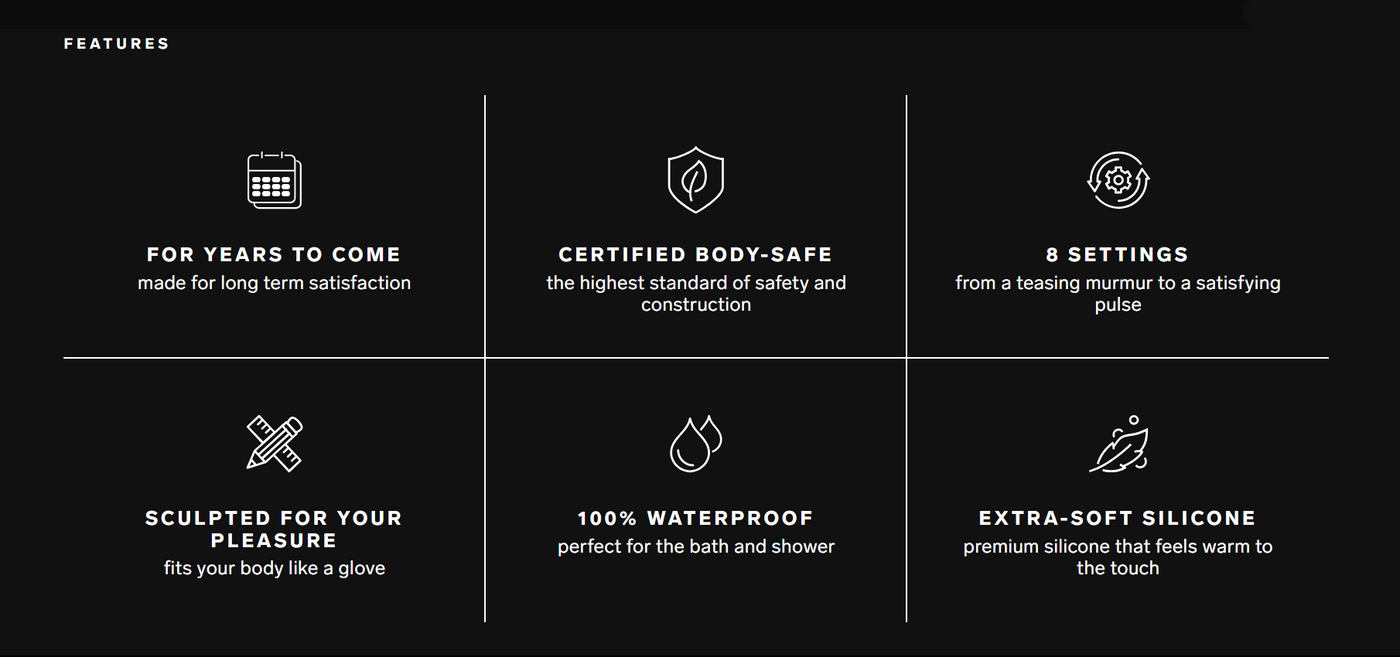1400x657 pixels.
Task: Click 'fits your body like a glove' text
Action: [274, 568]
